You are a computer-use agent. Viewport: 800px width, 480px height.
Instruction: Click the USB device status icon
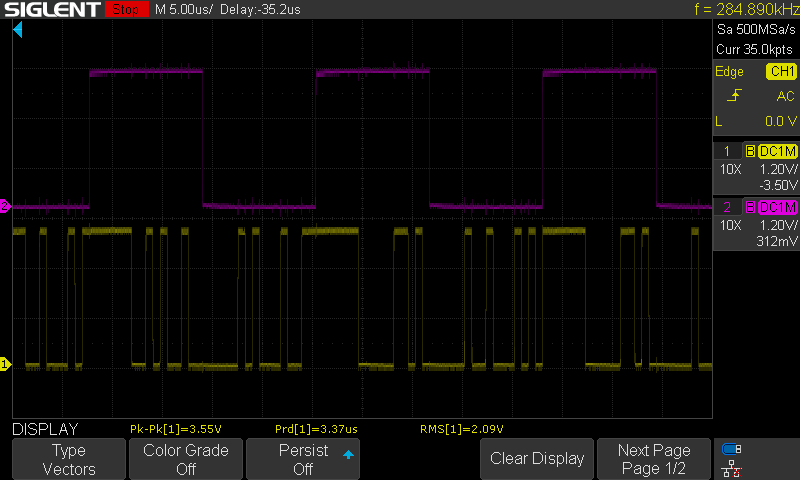coord(732,449)
